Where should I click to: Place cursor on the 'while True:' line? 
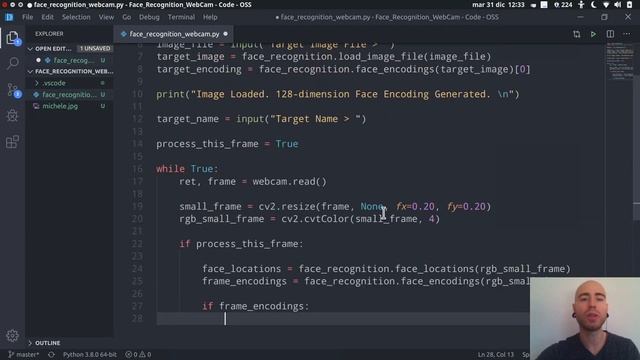point(187,169)
